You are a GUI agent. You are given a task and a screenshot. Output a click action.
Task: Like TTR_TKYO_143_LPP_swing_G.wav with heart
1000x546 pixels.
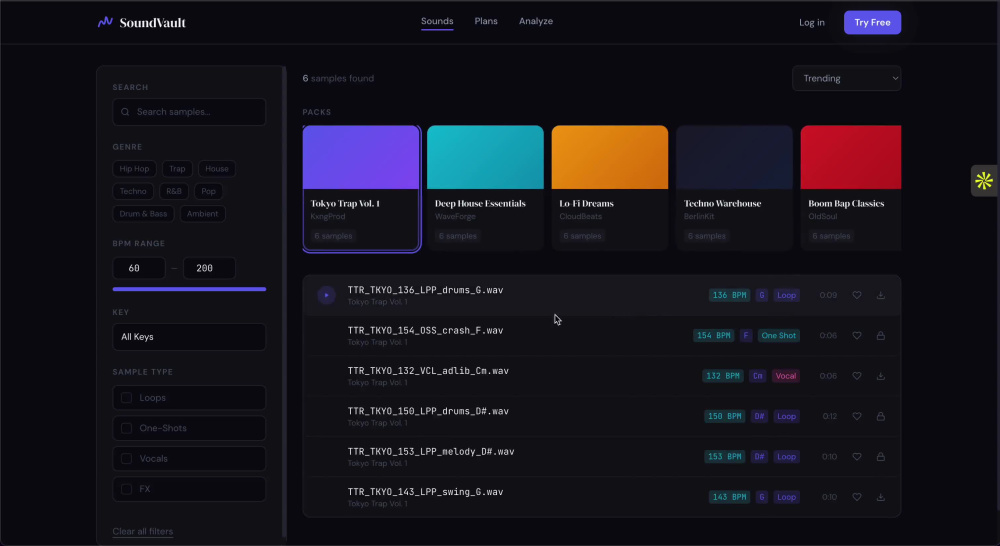coord(857,497)
